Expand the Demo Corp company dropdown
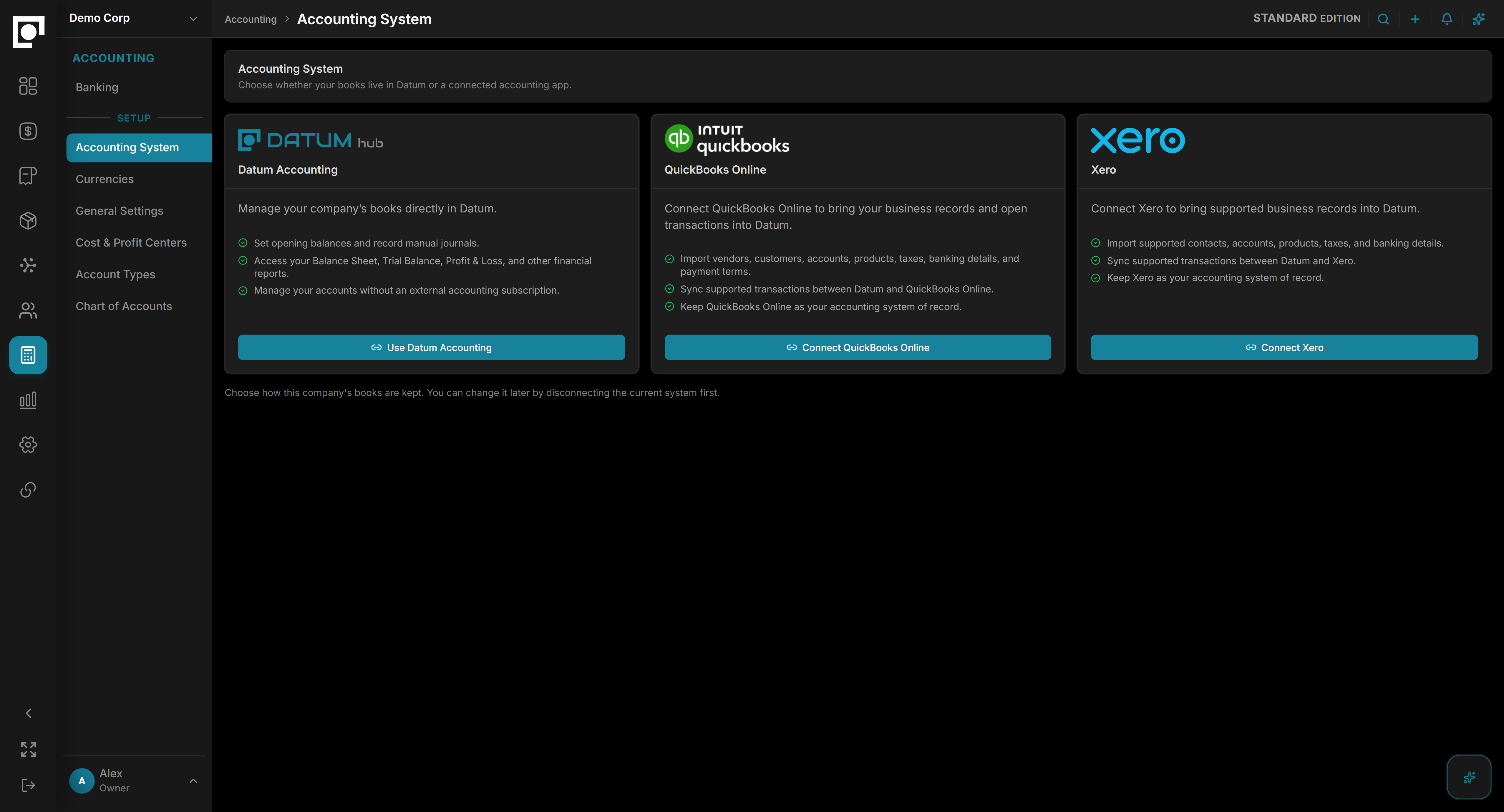Viewport: 1504px width, 812px height. (134, 18)
